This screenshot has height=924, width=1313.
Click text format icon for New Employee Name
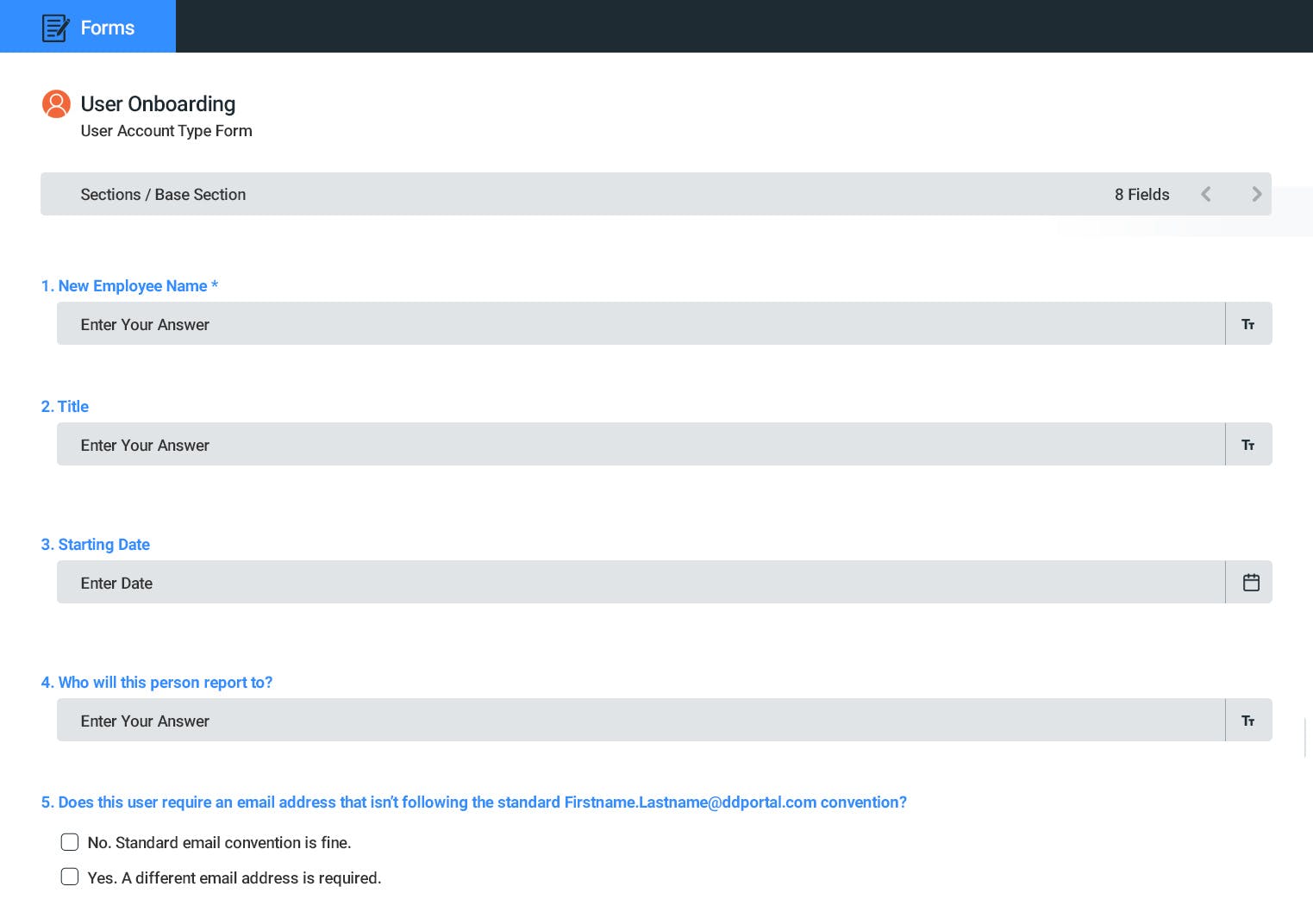coord(1247,324)
